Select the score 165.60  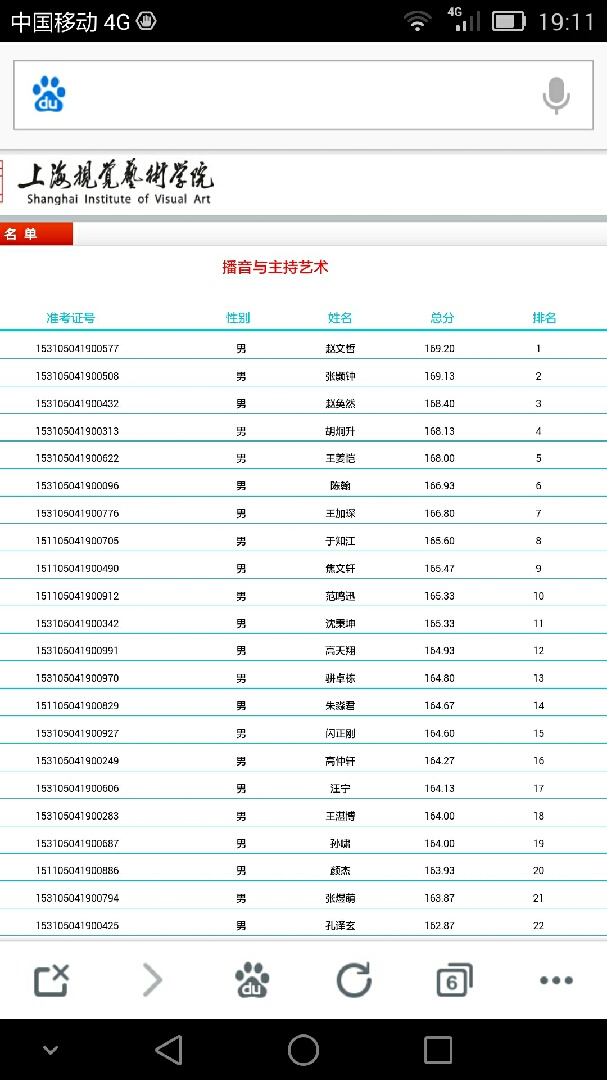click(440, 541)
